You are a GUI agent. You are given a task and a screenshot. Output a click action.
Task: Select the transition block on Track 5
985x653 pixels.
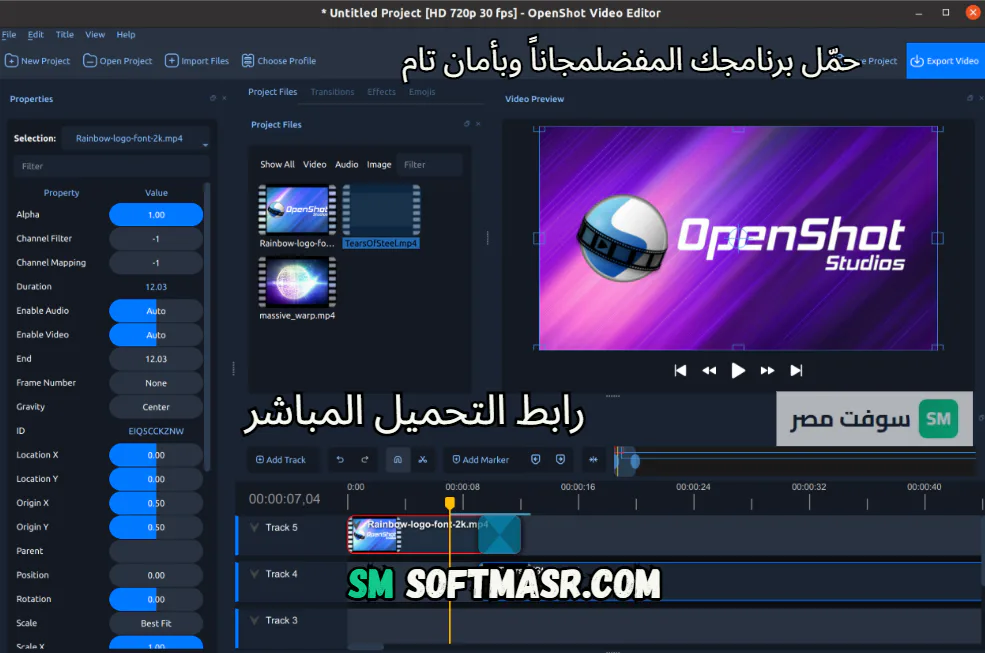(500, 535)
